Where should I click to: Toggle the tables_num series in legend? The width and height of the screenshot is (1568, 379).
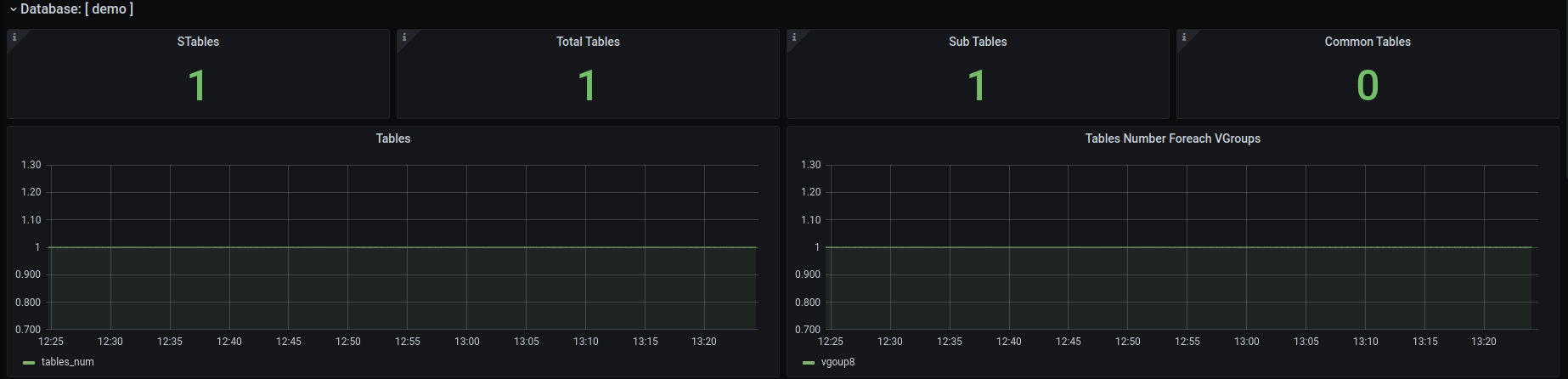click(68, 362)
